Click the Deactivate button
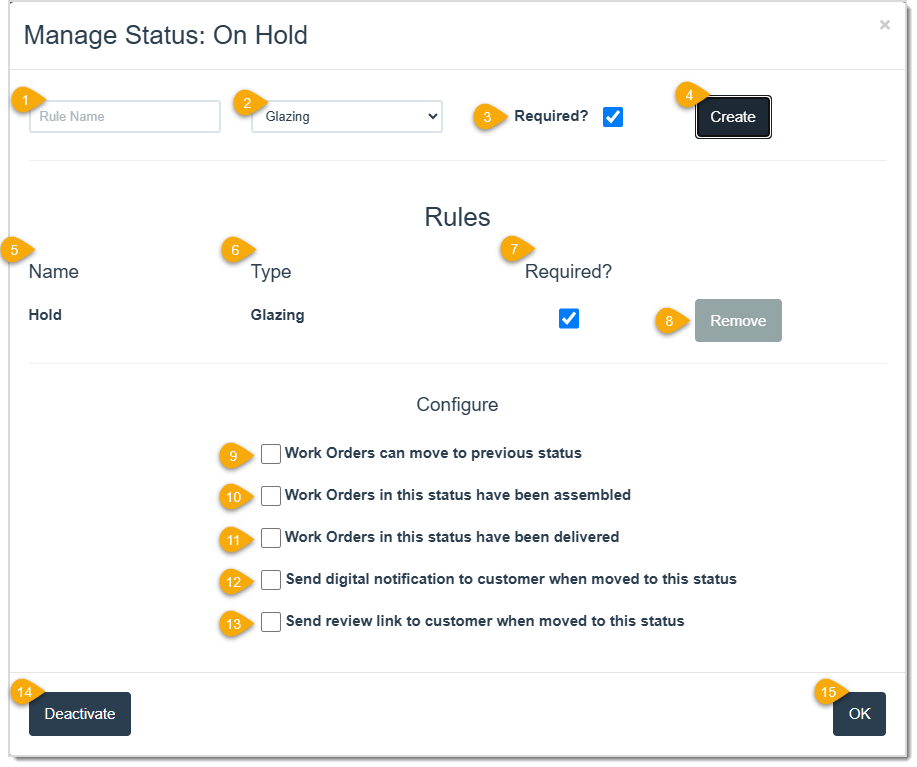 click(79, 713)
